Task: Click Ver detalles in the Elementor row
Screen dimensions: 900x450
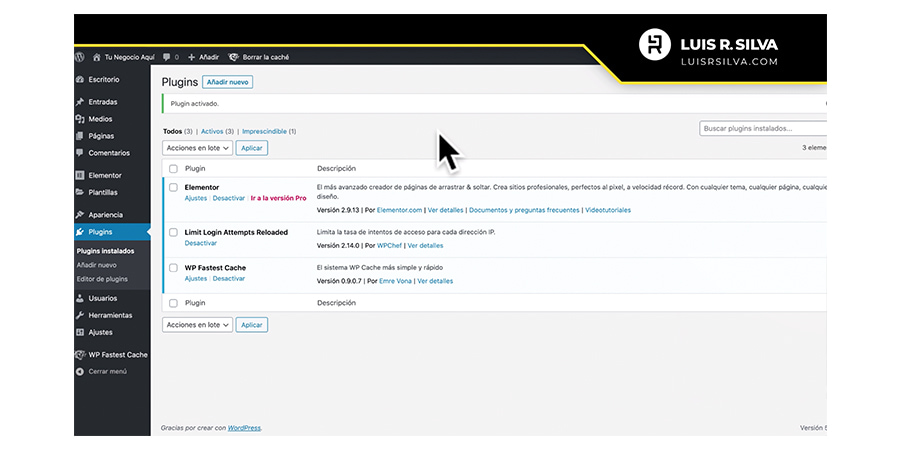Action: 445,210
